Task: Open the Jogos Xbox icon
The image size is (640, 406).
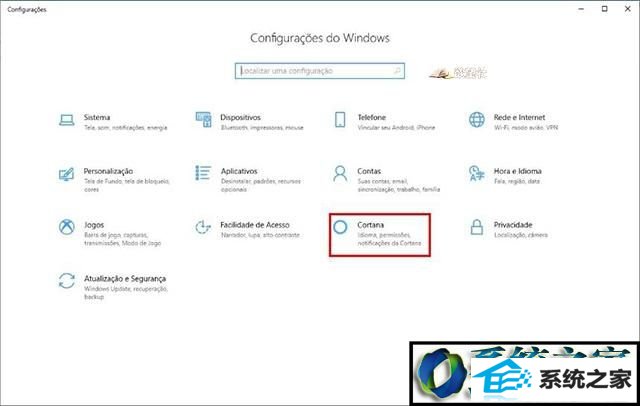Action: tap(67, 229)
